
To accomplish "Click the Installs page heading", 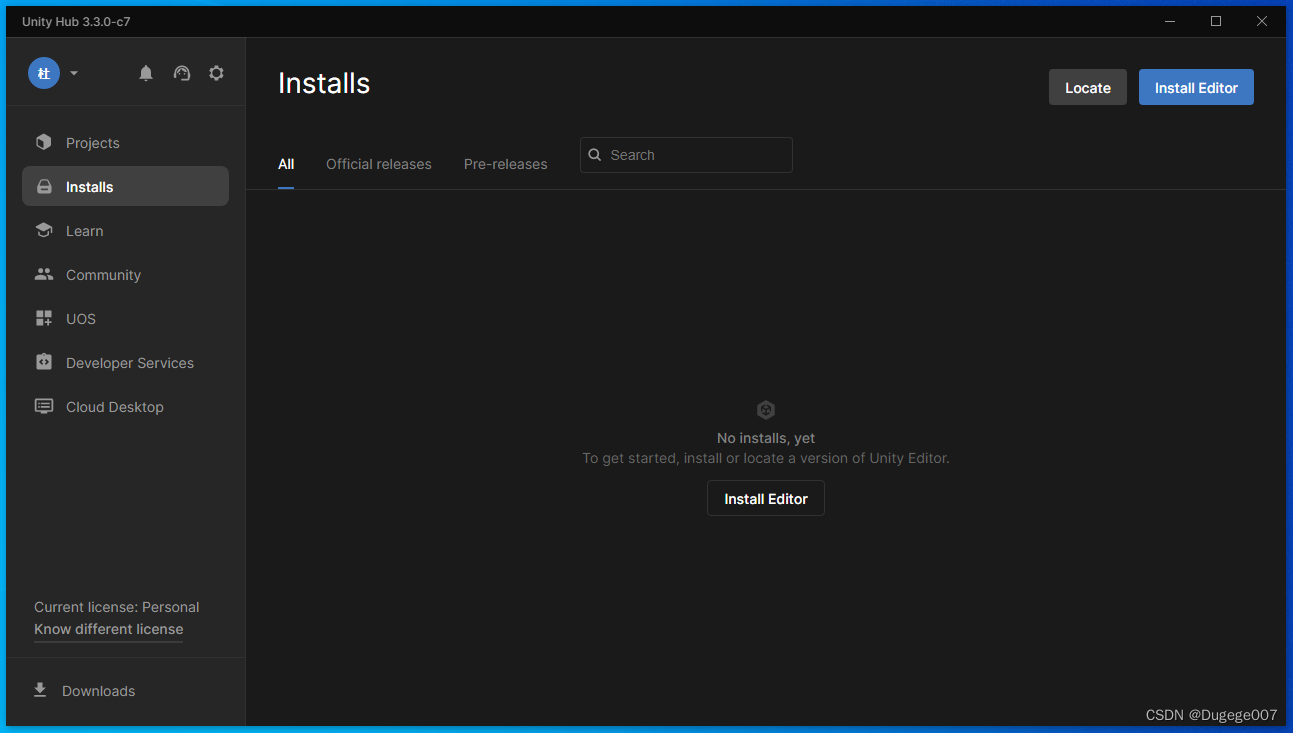I will (324, 84).
